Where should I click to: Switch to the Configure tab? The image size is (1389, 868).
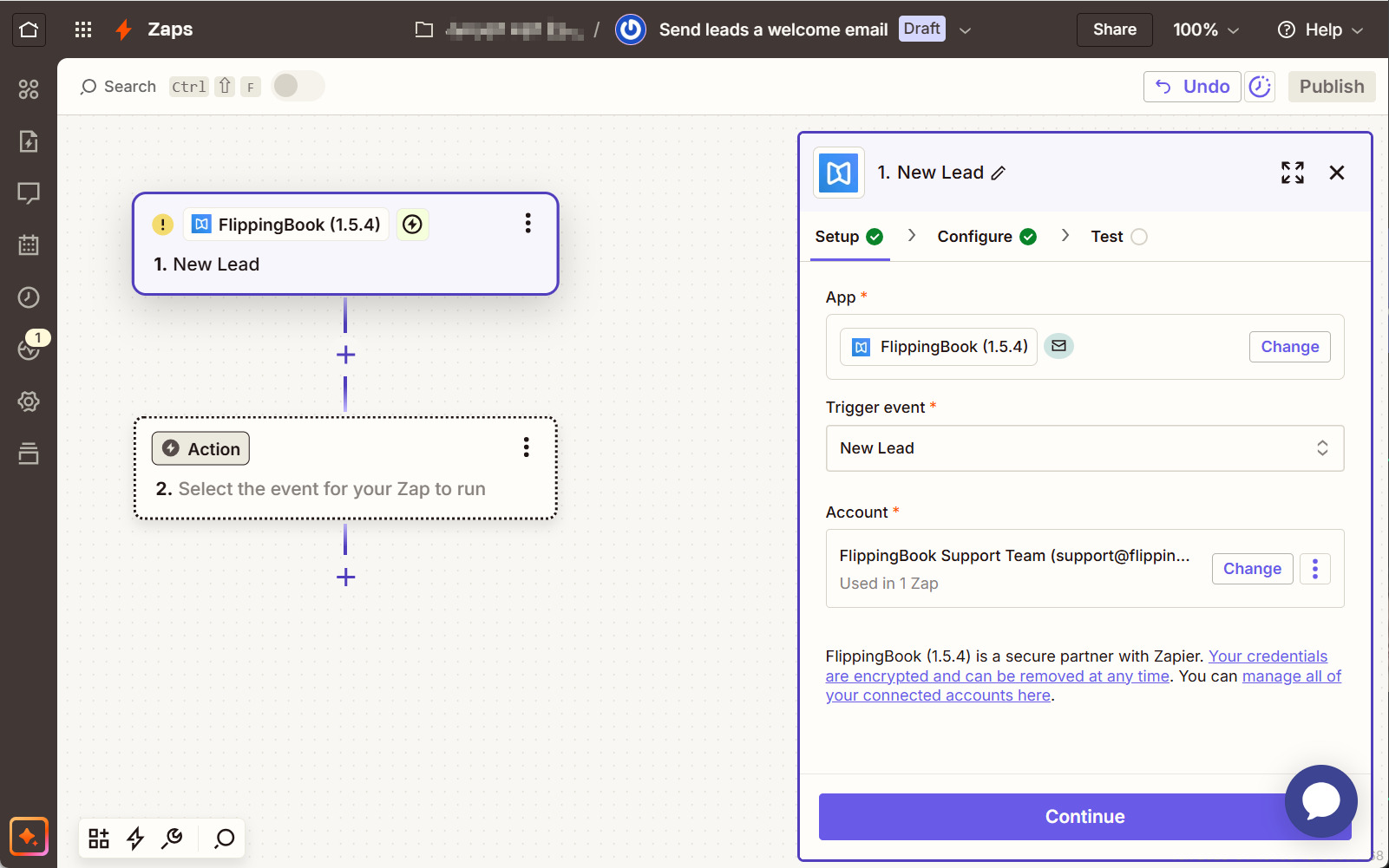(986, 237)
